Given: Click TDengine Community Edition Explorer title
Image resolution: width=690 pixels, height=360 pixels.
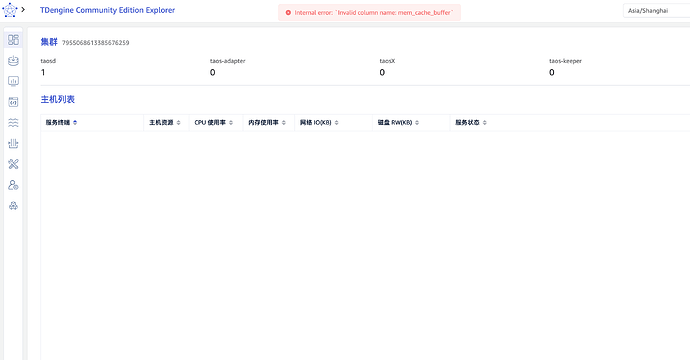Looking at the screenshot, I should pos(107,10).
